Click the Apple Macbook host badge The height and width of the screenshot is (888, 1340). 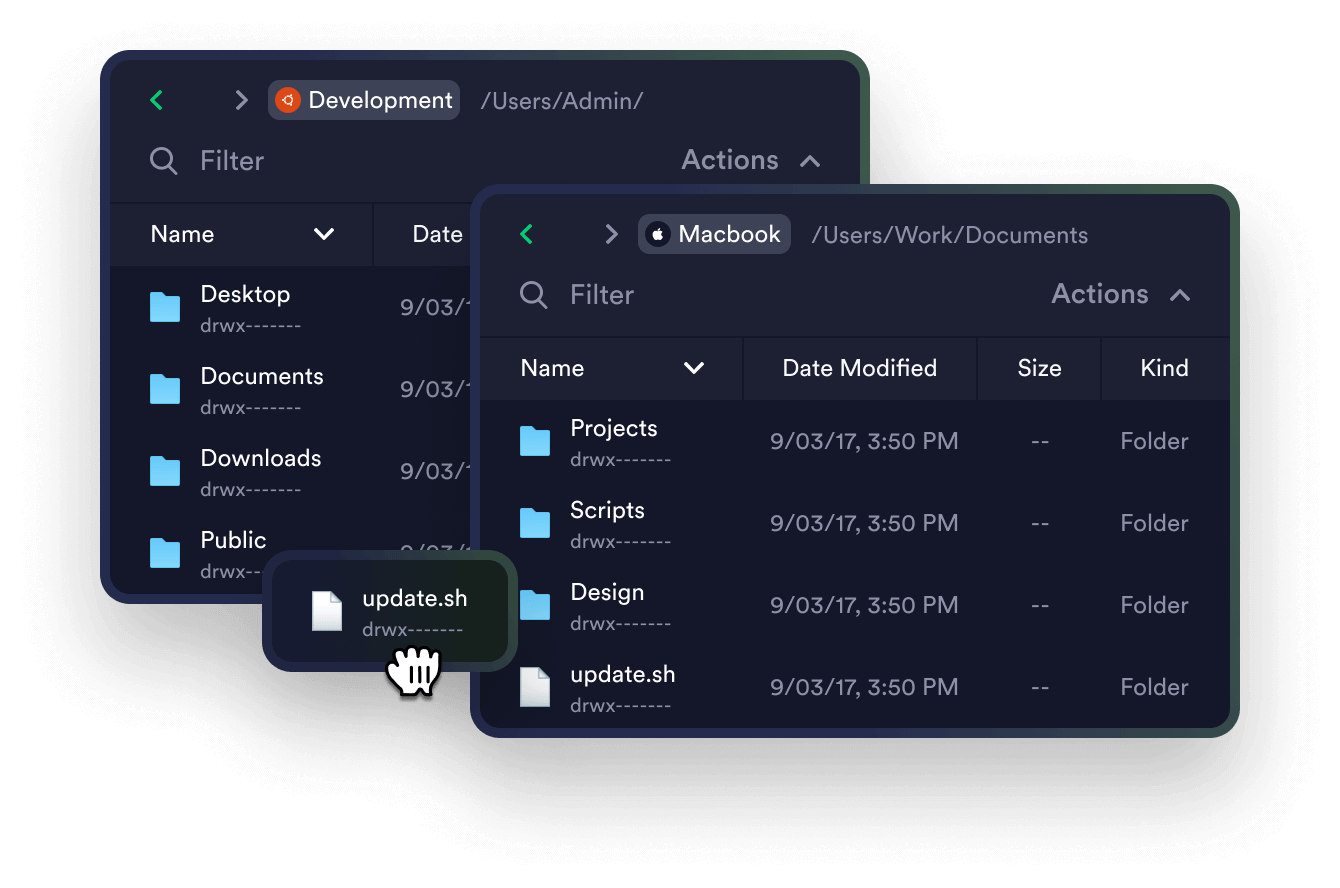point(714,234)
